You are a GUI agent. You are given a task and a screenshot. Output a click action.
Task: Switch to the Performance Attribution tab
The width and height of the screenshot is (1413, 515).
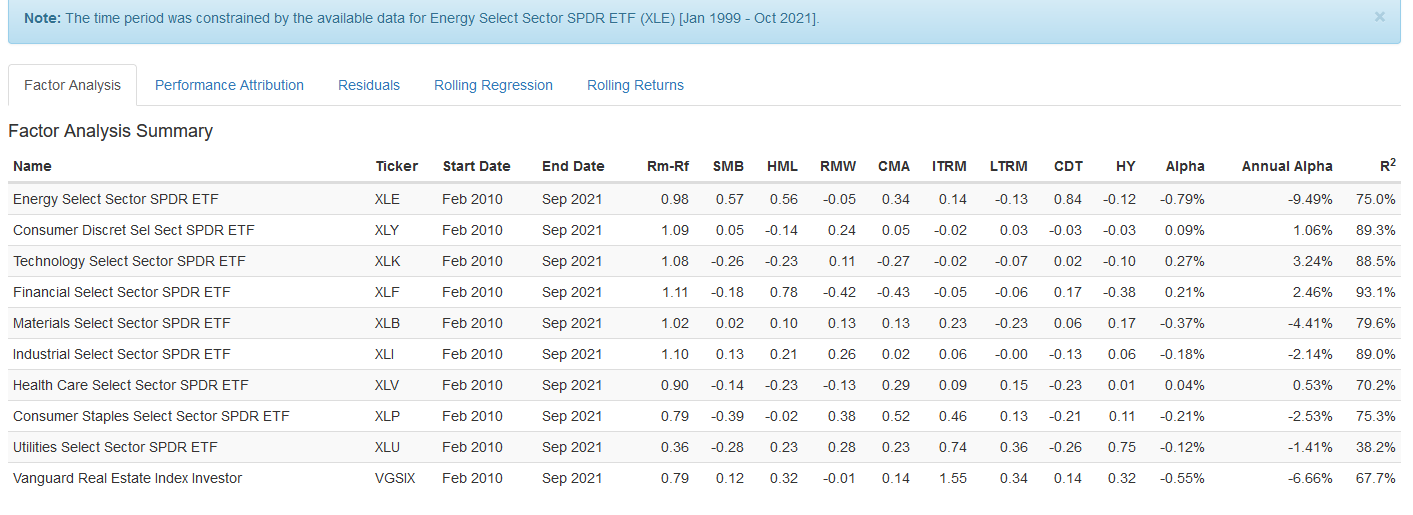point(229,85)
